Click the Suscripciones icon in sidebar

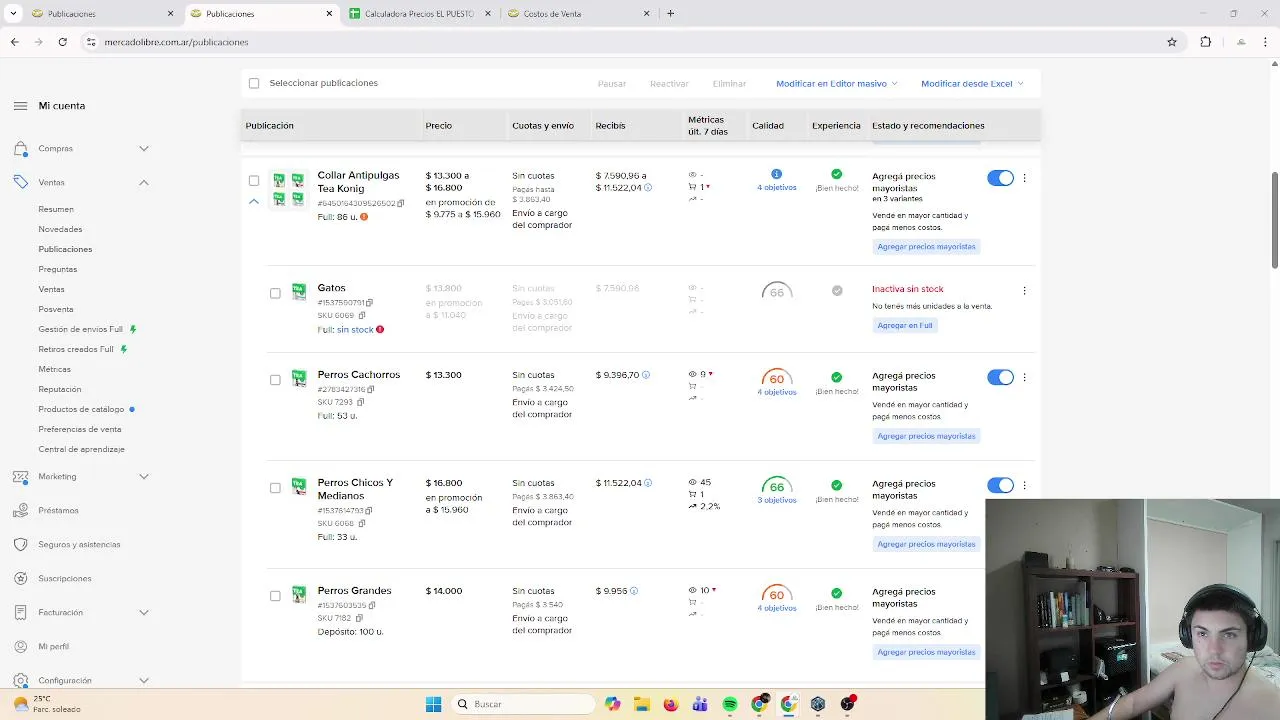coord(20,579)
